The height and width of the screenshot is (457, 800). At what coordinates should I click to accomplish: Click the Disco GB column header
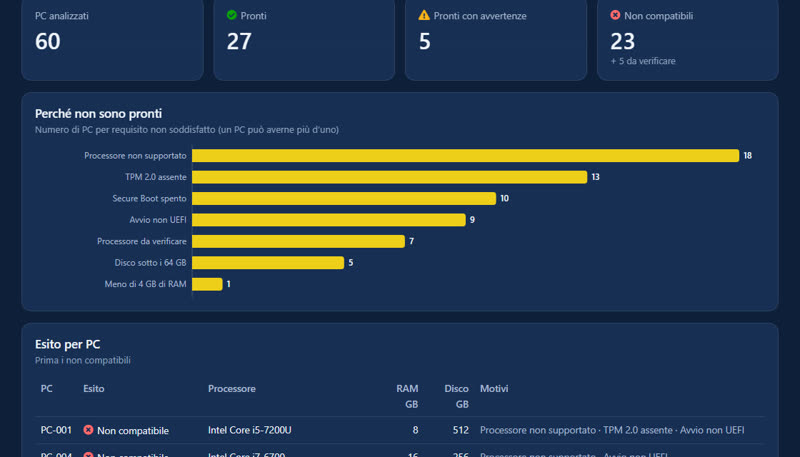click(456, 396)
